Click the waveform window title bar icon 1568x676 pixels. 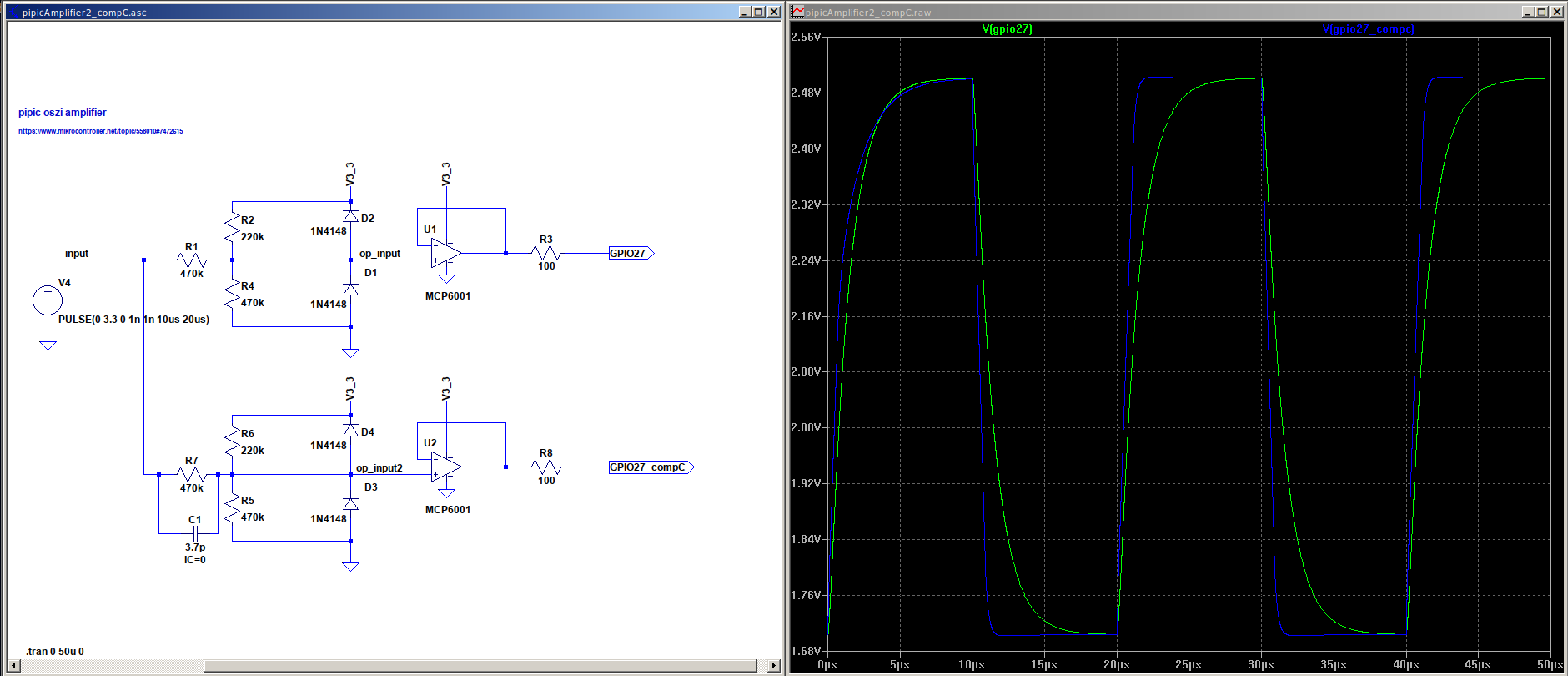point(798,12)
